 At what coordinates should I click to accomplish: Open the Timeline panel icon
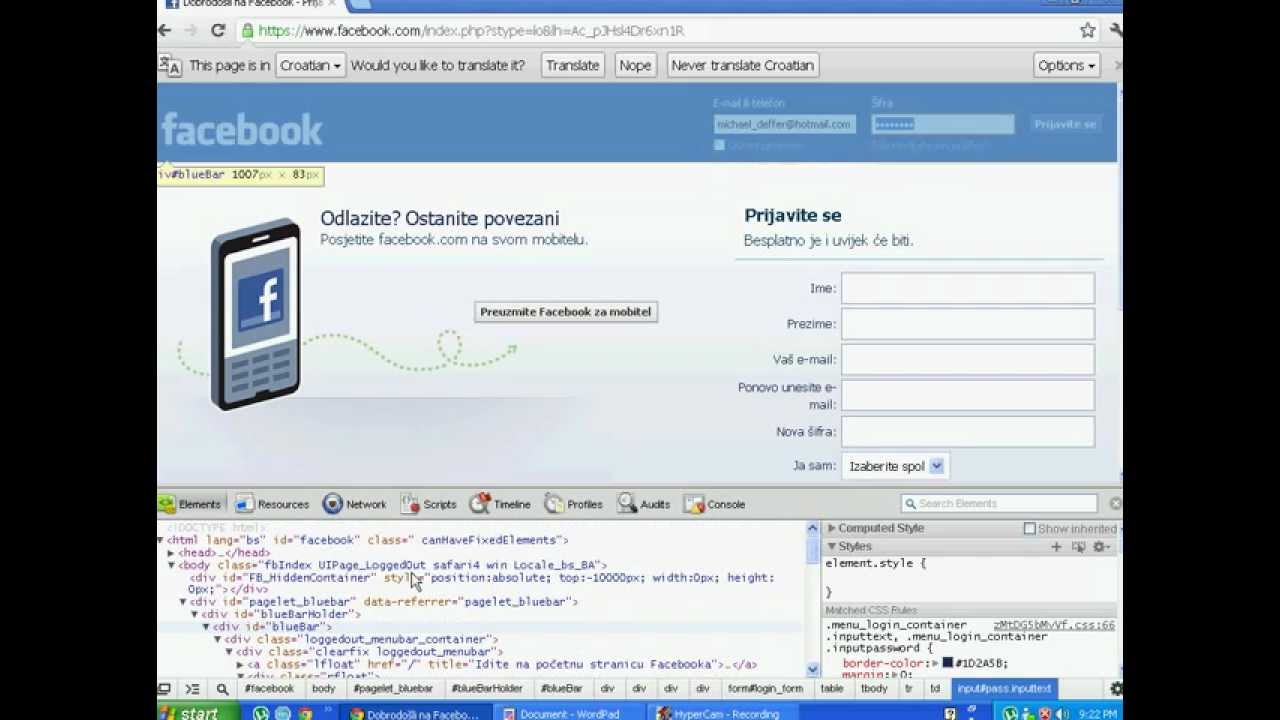(x=480, y=504)
